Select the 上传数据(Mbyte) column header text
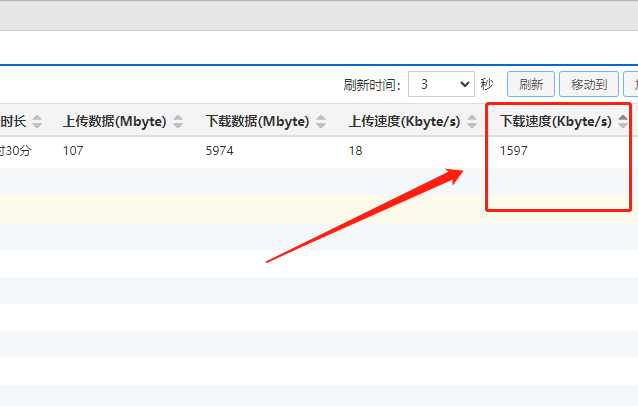This screenshot has height=406, width=638. [114, 122]
